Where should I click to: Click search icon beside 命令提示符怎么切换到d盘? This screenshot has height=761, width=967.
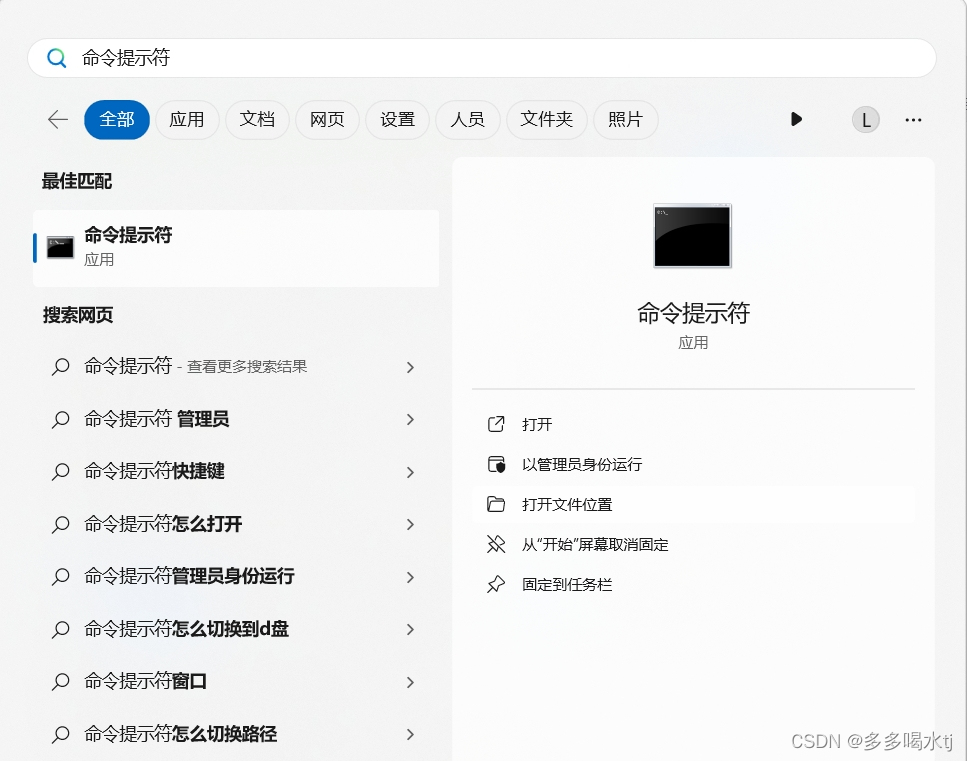(60, 629)
